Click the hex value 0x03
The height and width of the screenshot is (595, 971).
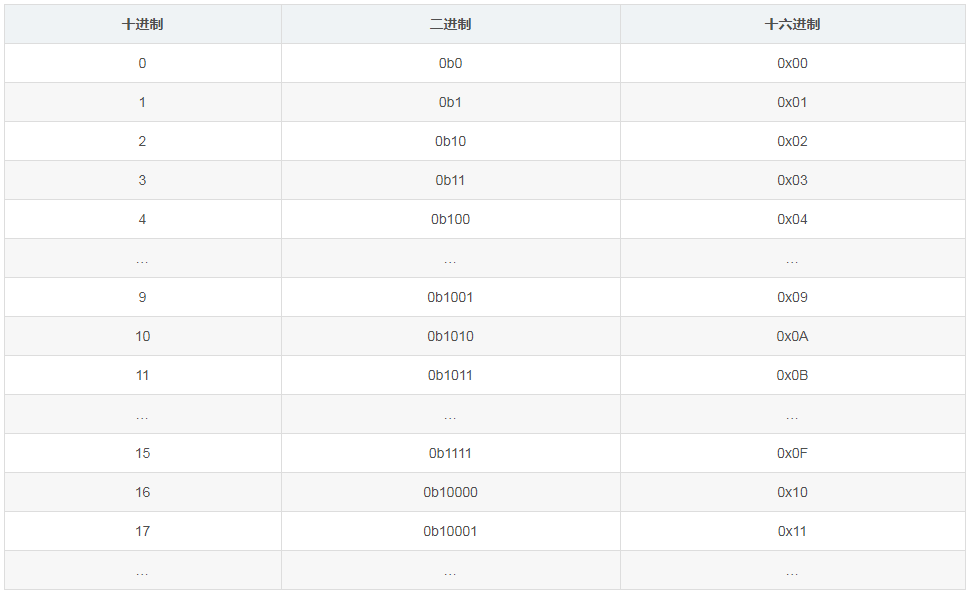click(x=792, y=180)
